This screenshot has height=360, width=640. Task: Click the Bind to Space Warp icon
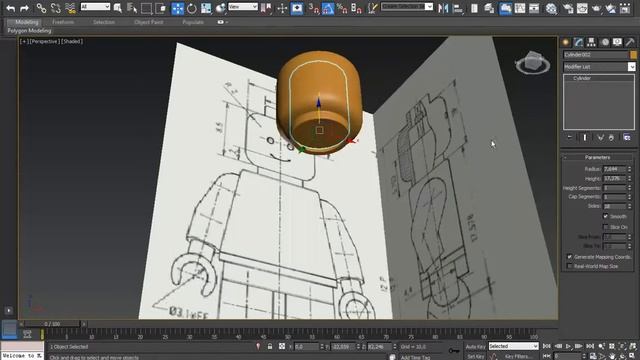[70, 8]
